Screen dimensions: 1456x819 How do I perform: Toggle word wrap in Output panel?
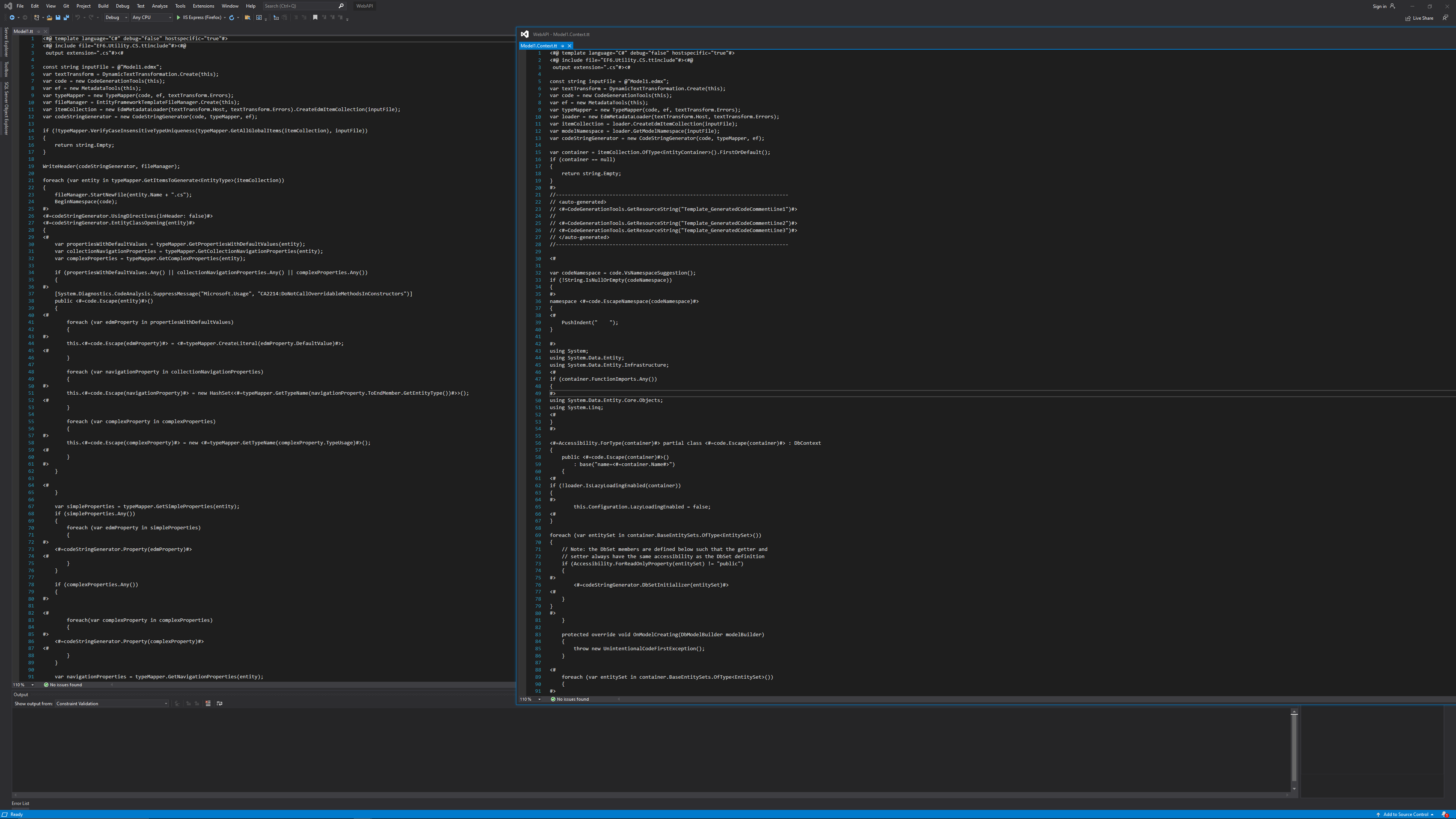coord(219,704)
